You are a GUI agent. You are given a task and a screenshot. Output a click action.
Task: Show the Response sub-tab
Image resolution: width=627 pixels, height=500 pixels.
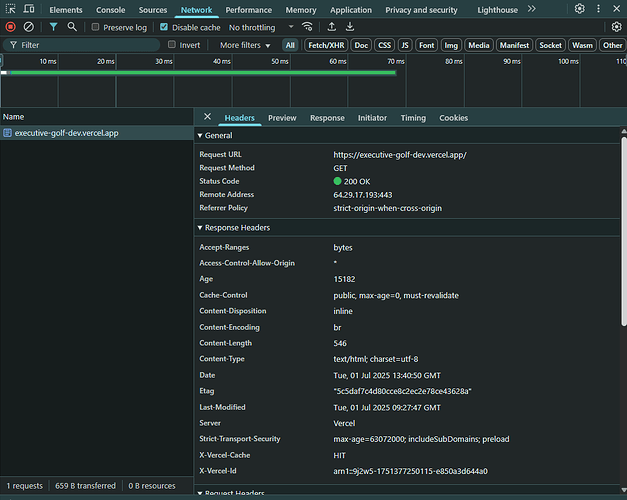pyautogui.click(x=327, y=118)
